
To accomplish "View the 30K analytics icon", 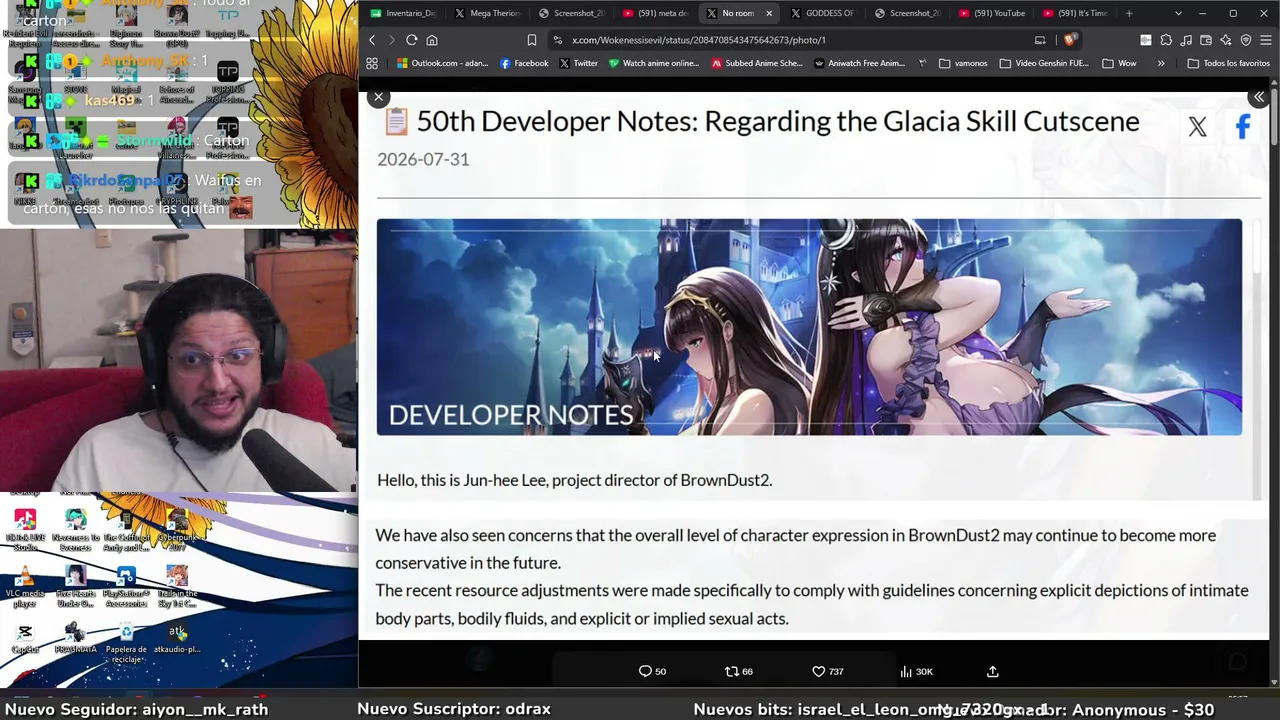I will tap(916, 672).
